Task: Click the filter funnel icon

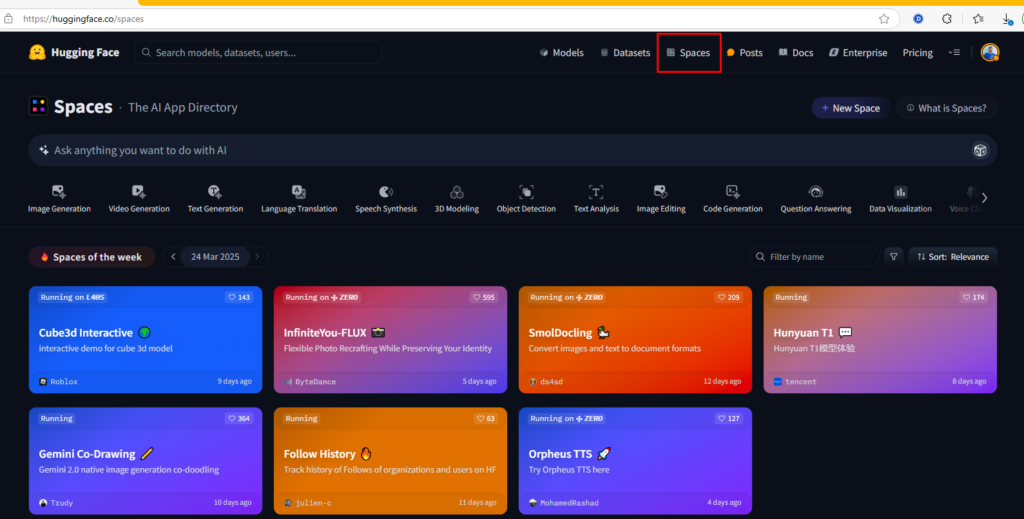Action: [894, 257]
